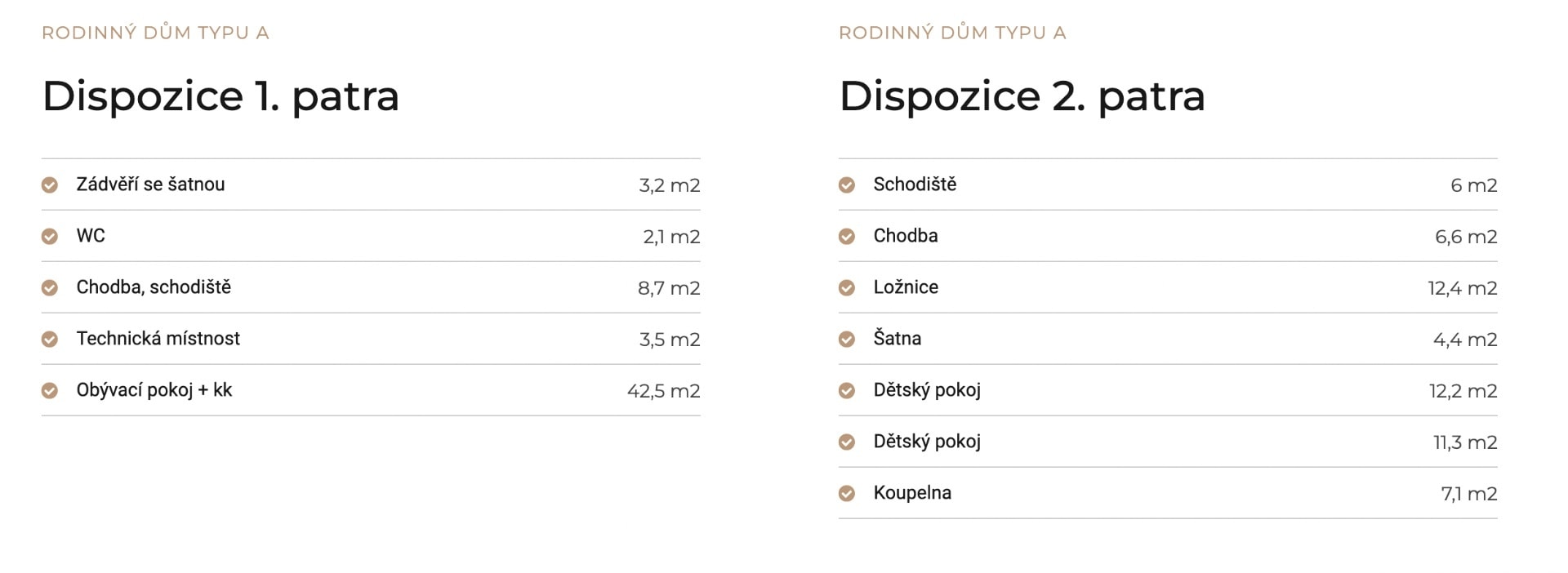
Task: Select the Dispozice 2. patra heading
Action: (x=1022, y=96)
